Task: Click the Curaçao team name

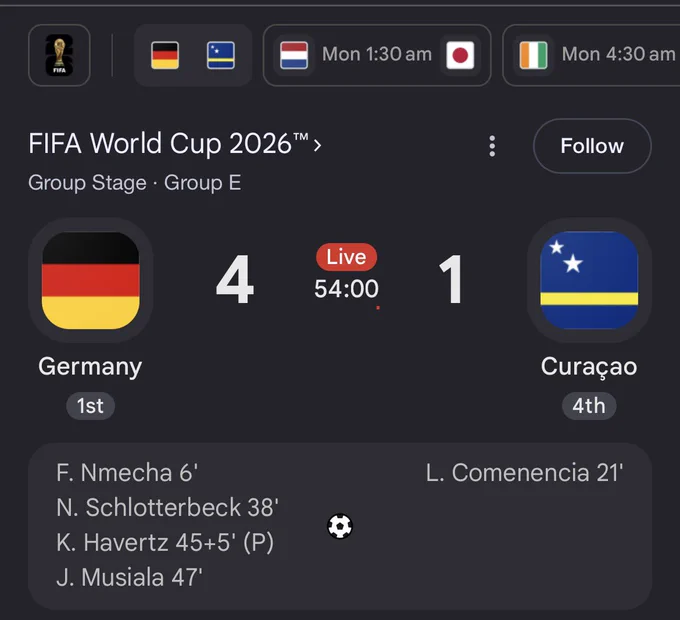Action: pyautogui.click(x=589, y=367)
